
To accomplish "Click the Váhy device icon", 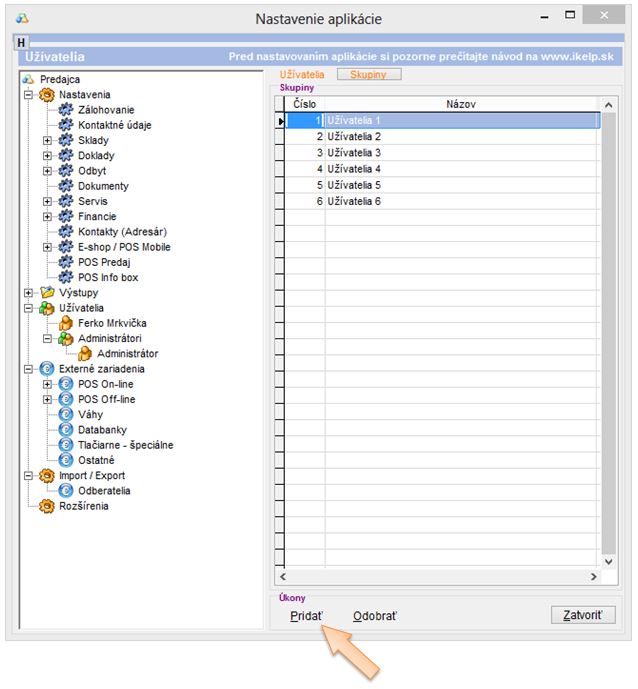I will [66, 415].
